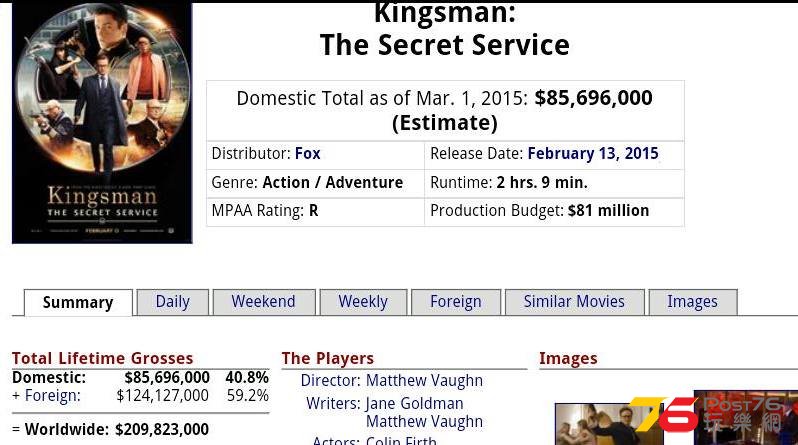Click actor Colin Firth link
This screenshot has width=798, height=445.
[x=401, y=440]
